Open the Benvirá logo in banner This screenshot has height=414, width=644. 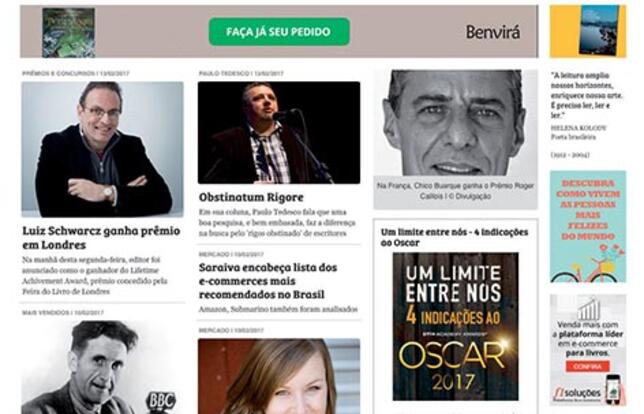click(493, 32)
